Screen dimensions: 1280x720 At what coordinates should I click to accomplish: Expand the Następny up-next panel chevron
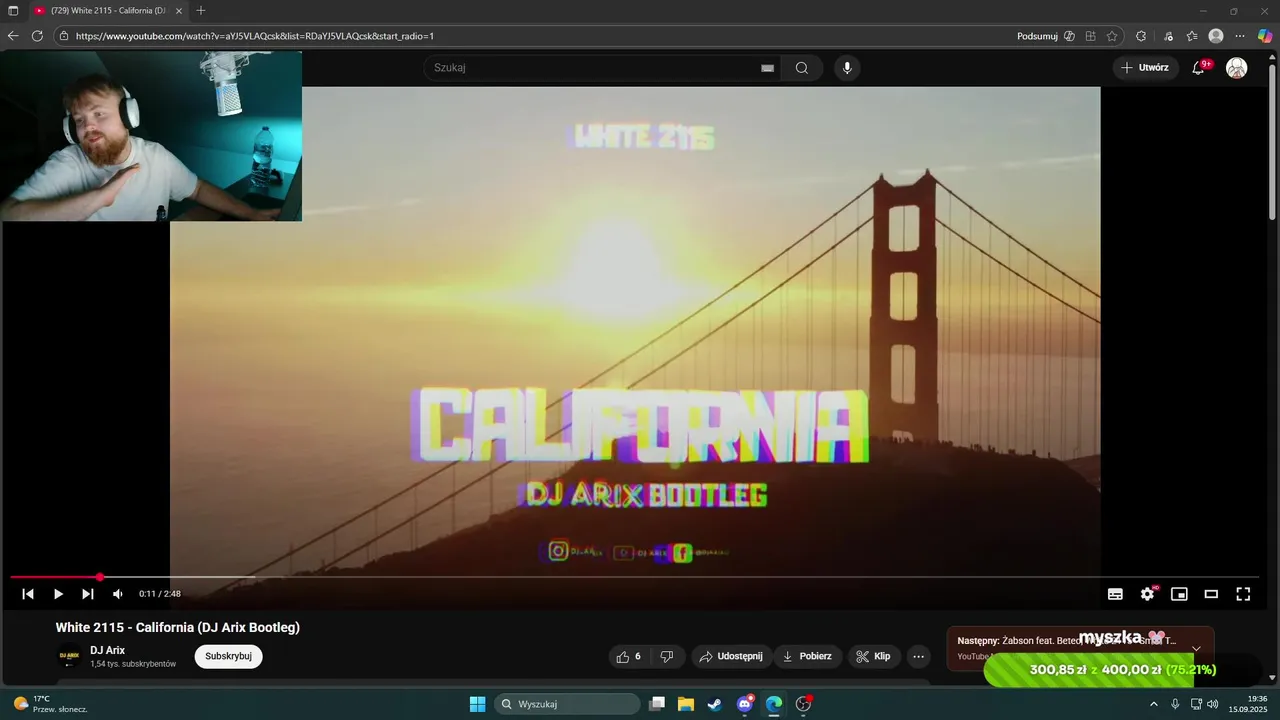click(1196, 648)
